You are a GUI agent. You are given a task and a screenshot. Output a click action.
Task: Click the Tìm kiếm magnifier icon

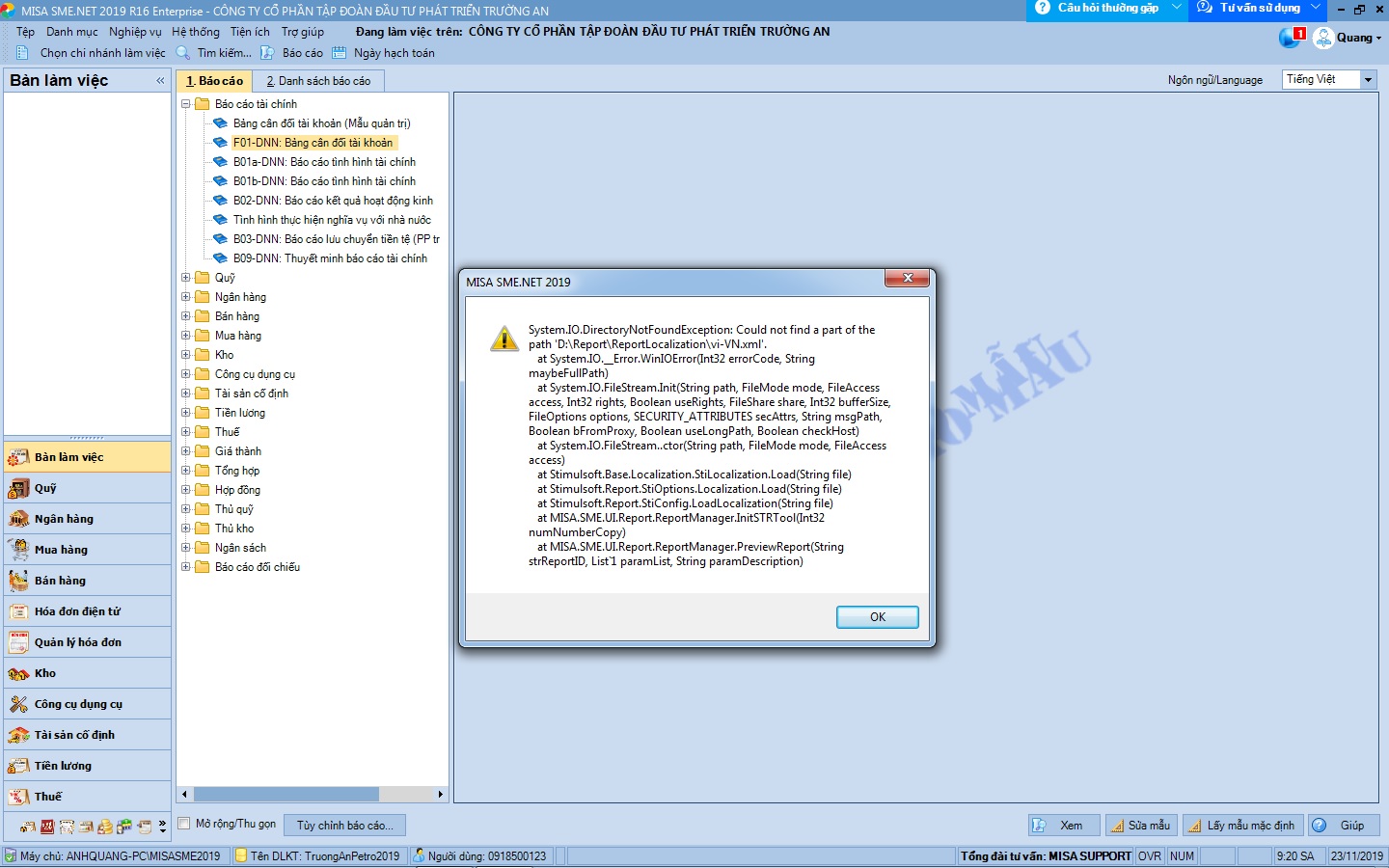click(182, 53)
